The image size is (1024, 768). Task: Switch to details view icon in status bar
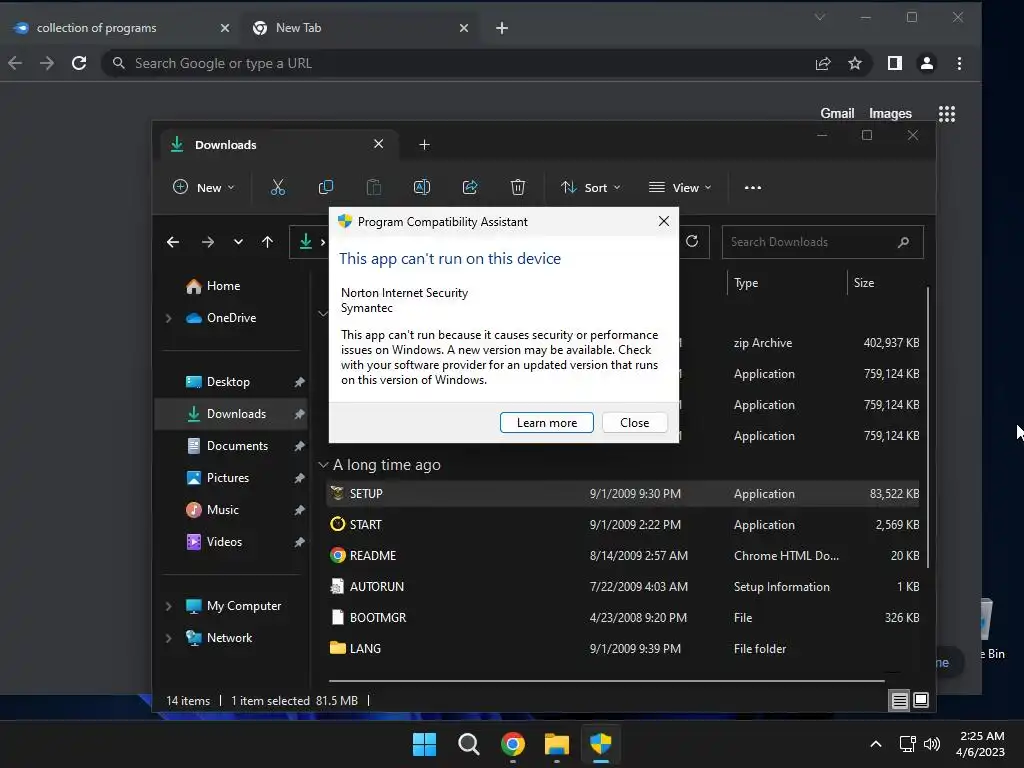coord(899,701)
